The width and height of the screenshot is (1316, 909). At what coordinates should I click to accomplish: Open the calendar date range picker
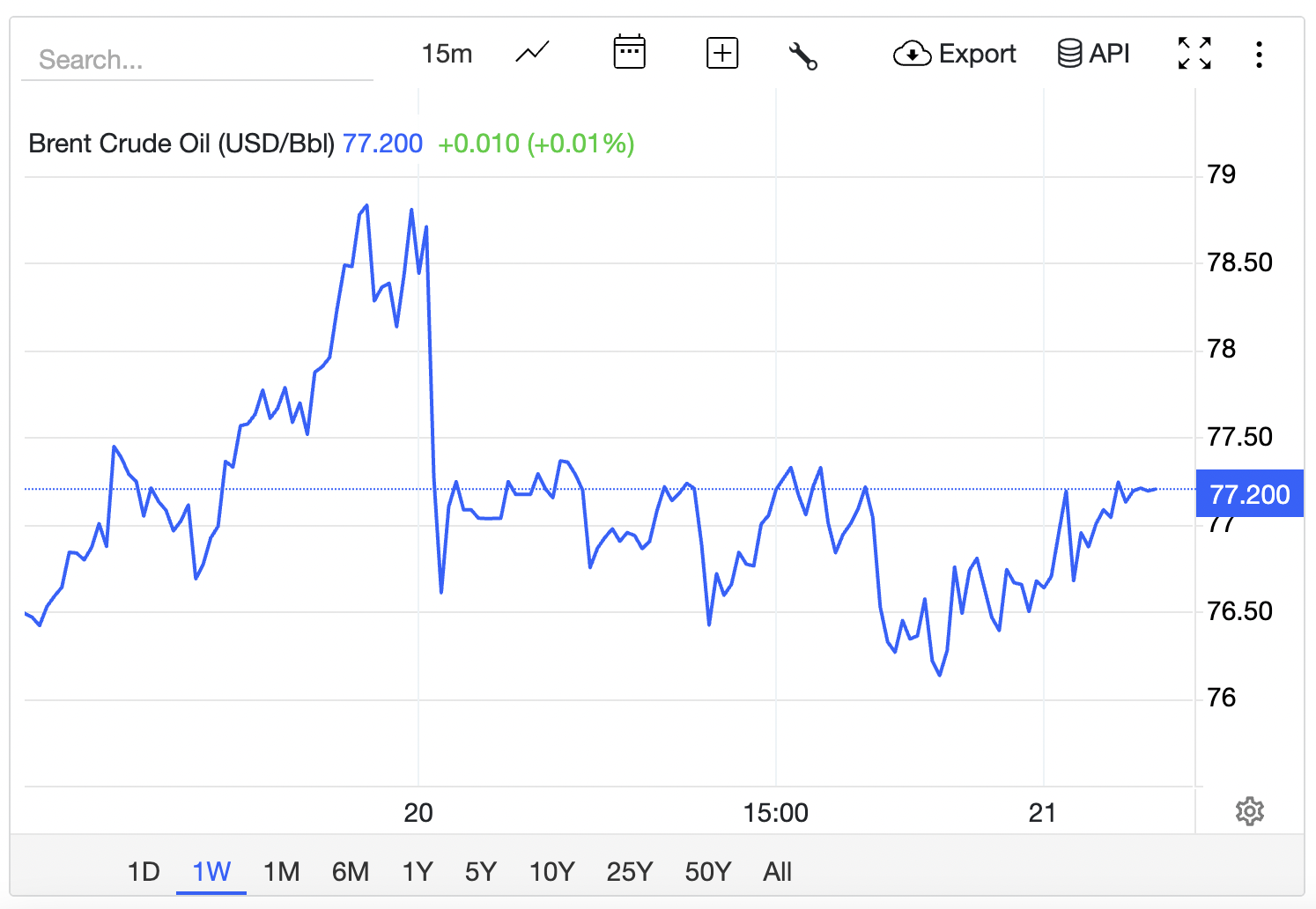[x=629, y=53]
